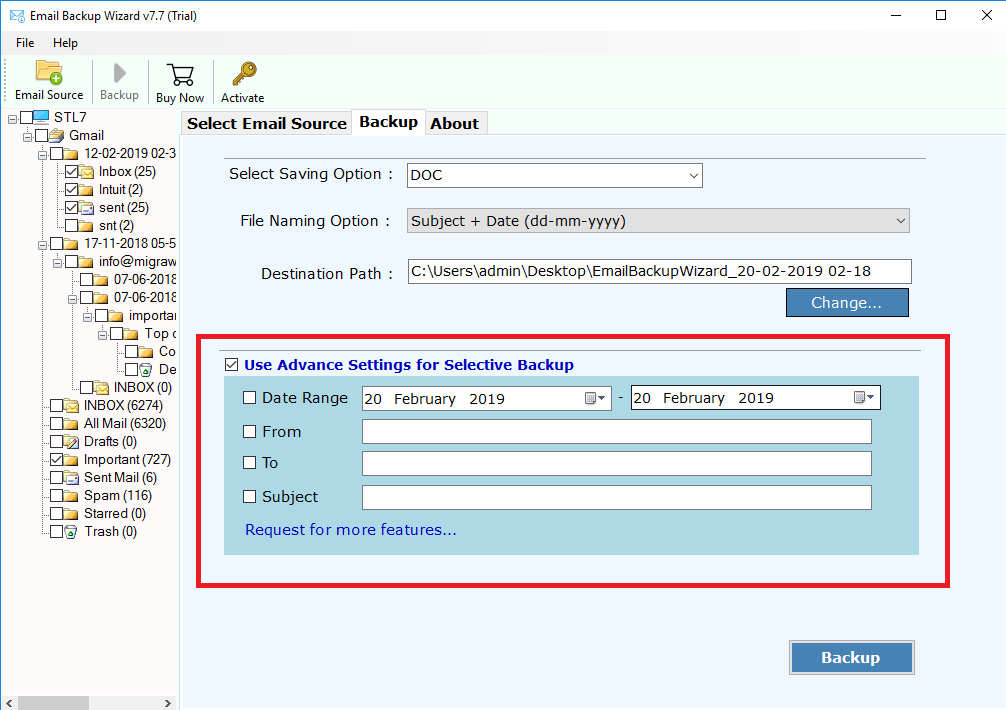Click the Sent Mail (6) folder icon

[x=71, y=478]
